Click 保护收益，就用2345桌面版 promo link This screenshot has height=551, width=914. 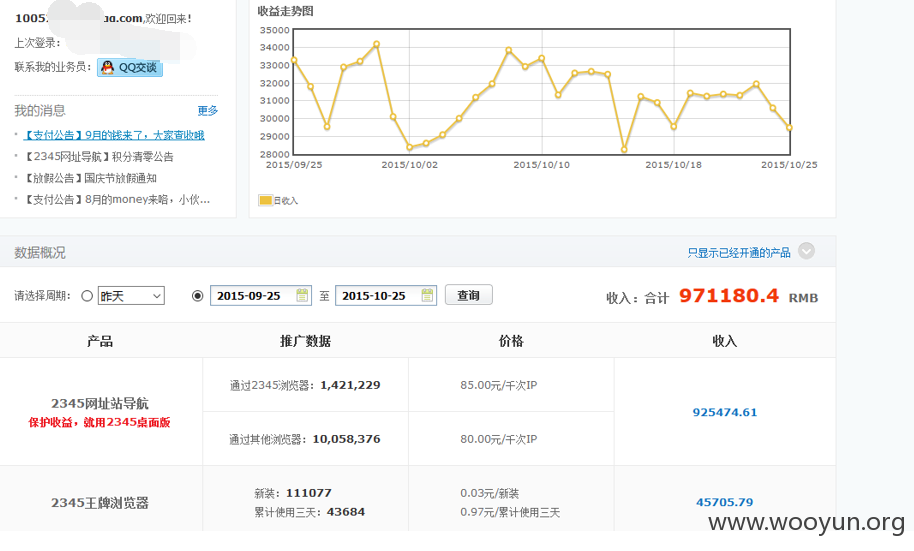click(100, 422)
